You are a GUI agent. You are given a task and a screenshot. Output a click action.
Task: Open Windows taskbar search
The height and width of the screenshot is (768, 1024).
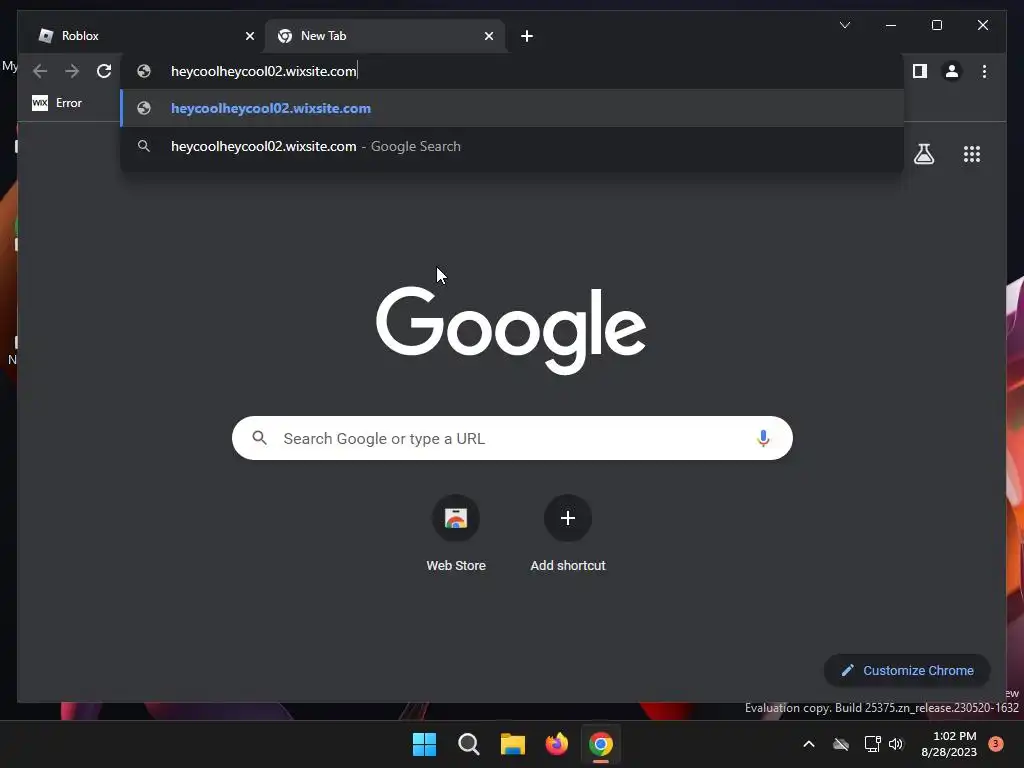468,744
